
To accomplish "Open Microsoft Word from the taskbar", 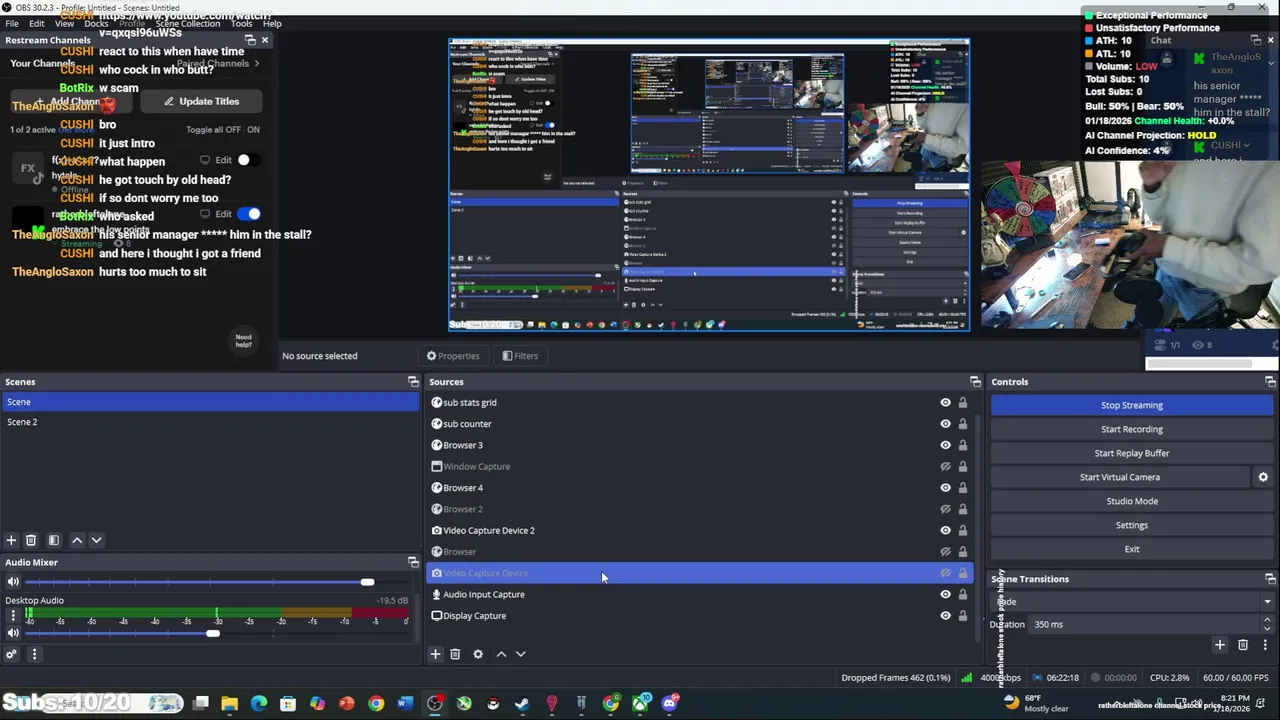I will [x=405, y=704].
